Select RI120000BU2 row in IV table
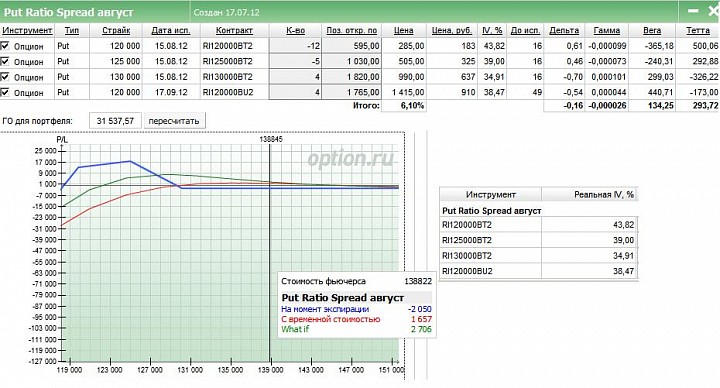Image resolution: width=720 pixels, height=388 pixels. click(x=539, y=271)
